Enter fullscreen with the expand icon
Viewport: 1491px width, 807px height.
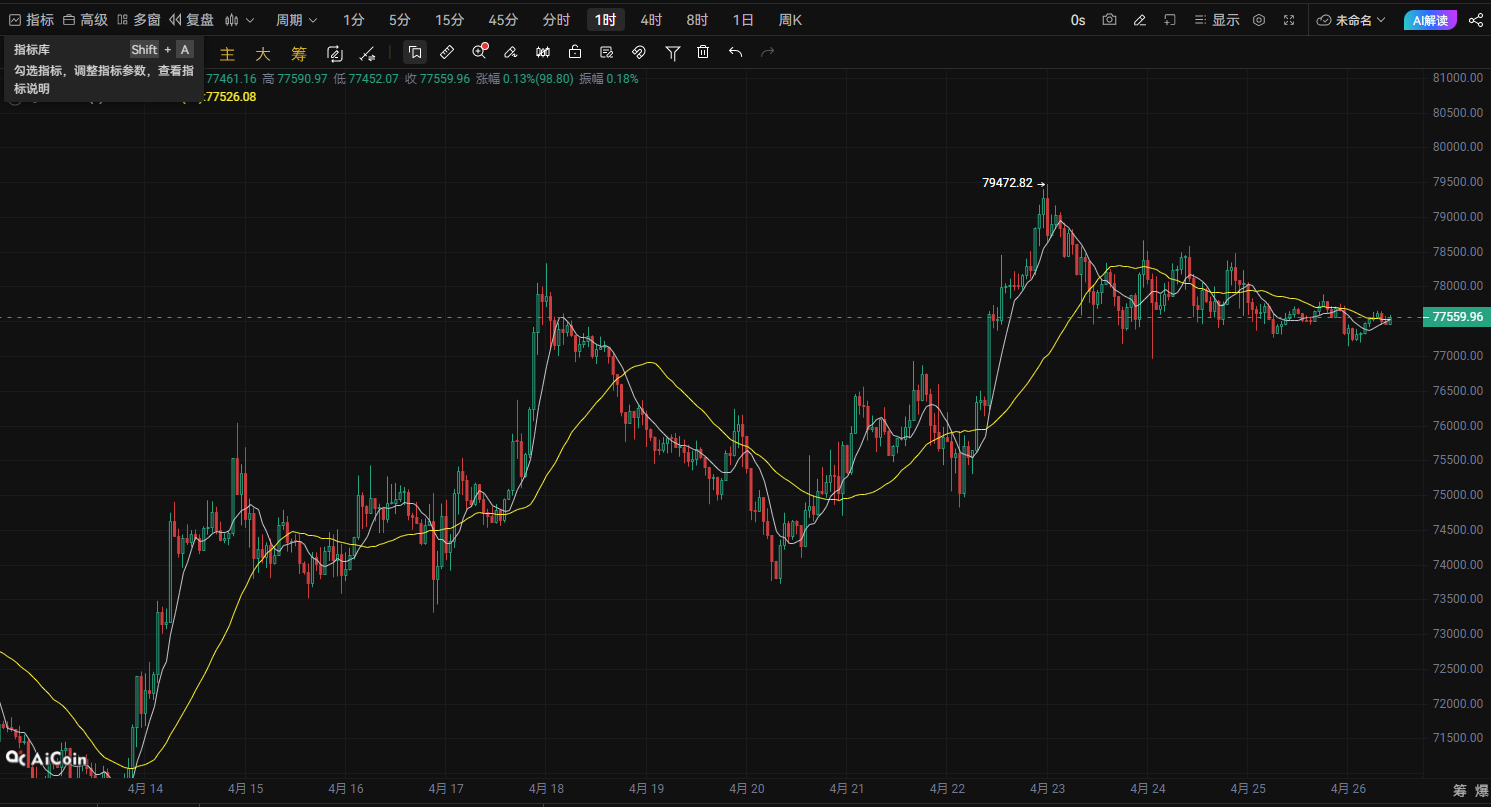tap(1289, 20)
